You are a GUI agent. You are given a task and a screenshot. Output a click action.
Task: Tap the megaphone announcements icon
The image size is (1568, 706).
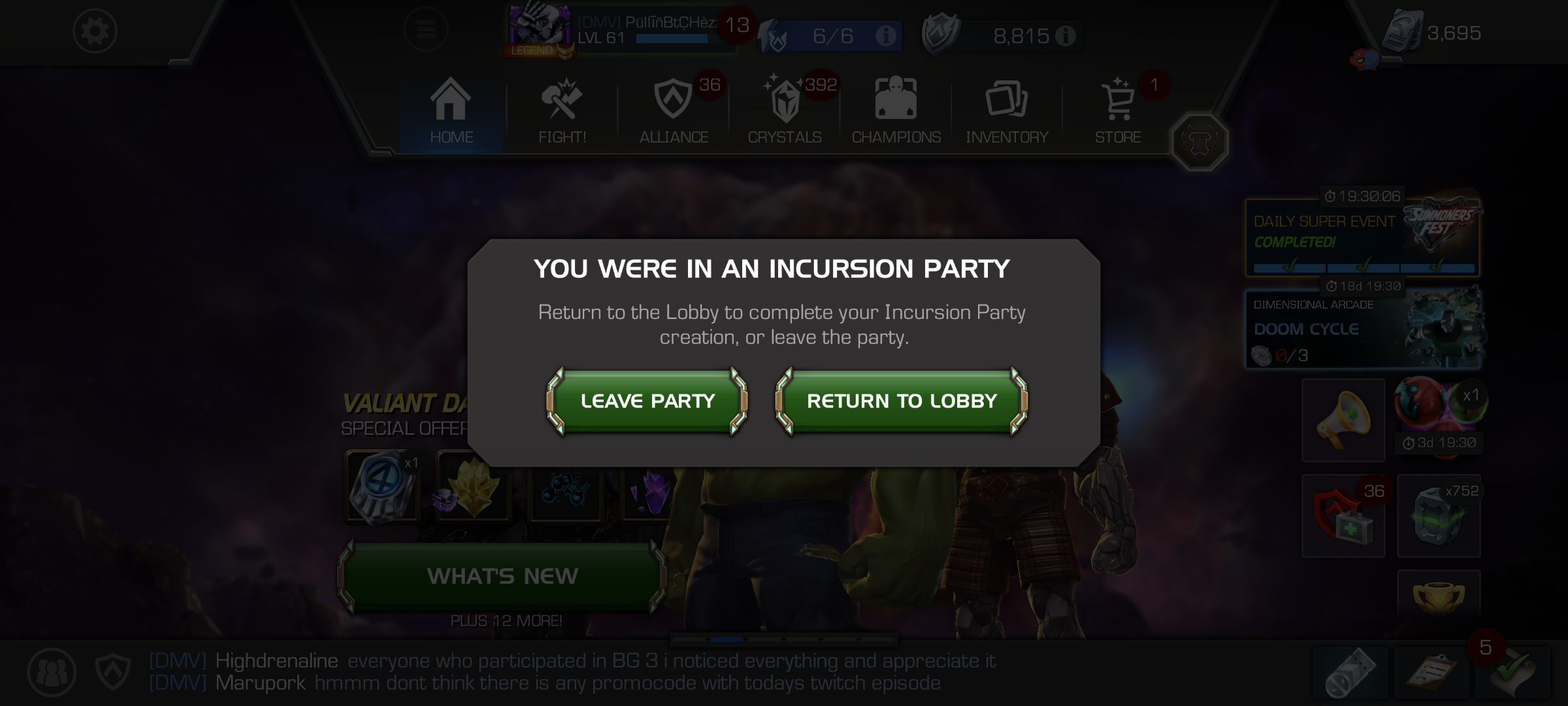1343,420
